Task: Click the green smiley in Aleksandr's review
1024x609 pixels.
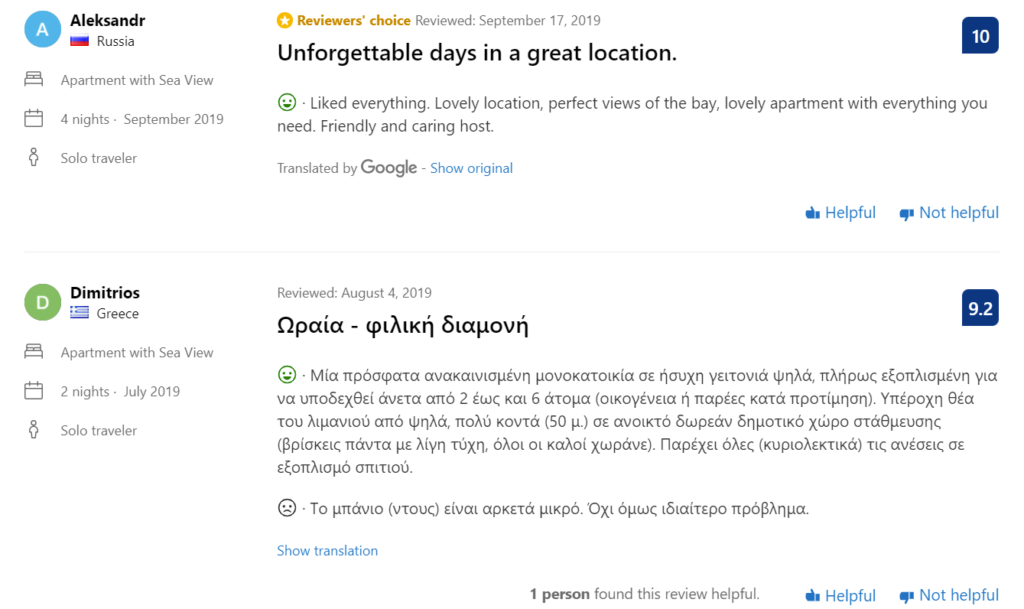Action: (287, 103)
